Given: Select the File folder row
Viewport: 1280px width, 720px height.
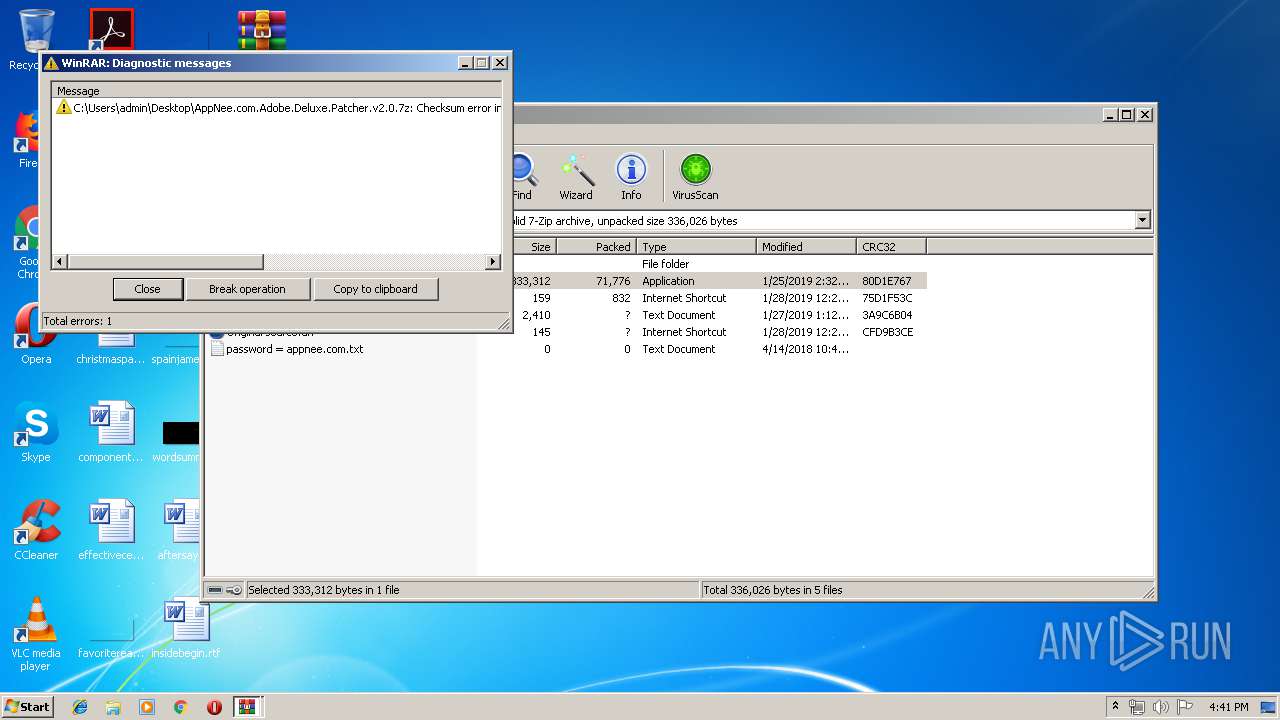Looking at the screenshot, I should 719,264.
